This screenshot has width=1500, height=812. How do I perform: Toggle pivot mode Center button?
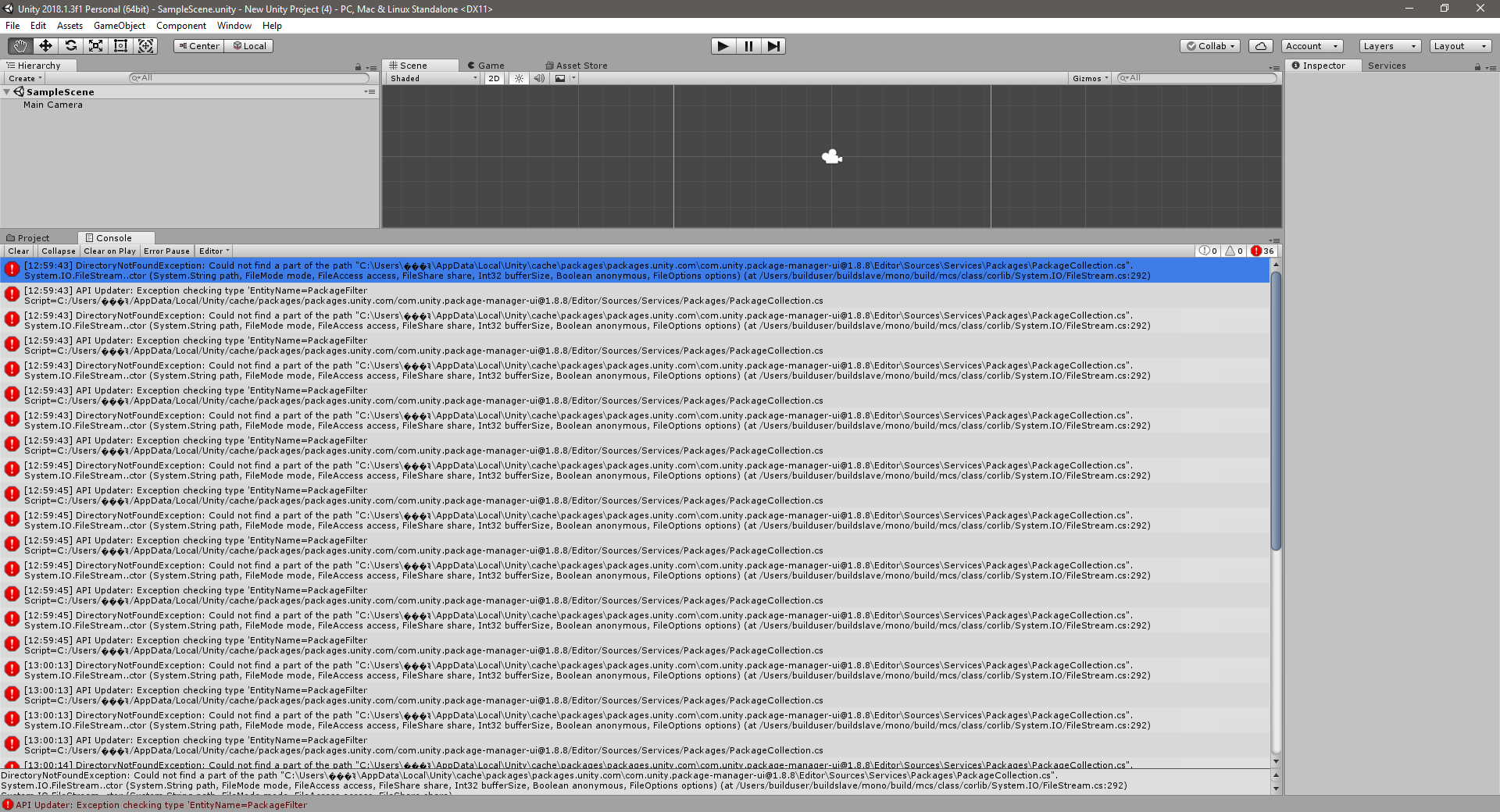[x=198, y=46]
